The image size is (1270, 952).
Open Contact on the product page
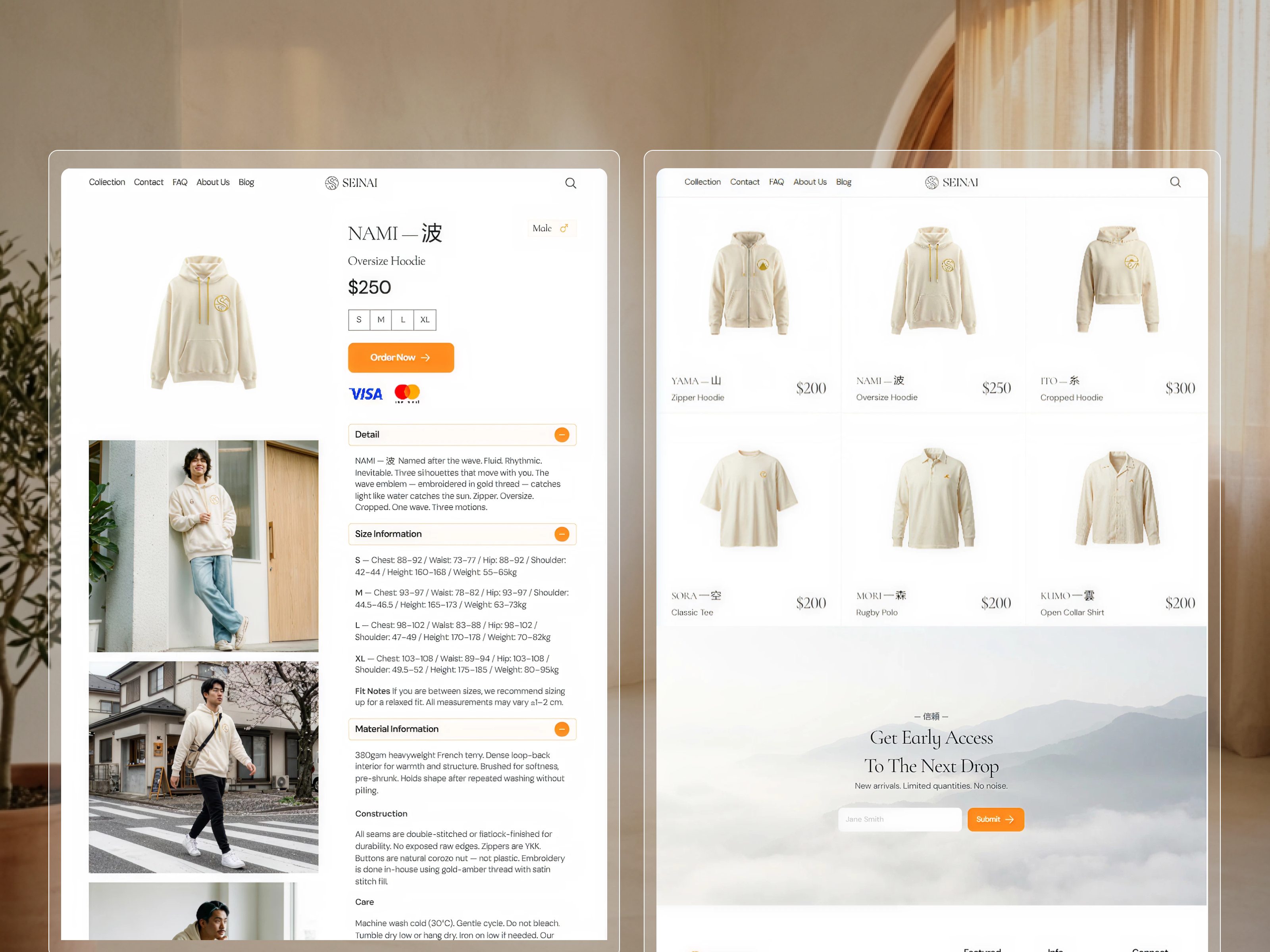(149, 182)
